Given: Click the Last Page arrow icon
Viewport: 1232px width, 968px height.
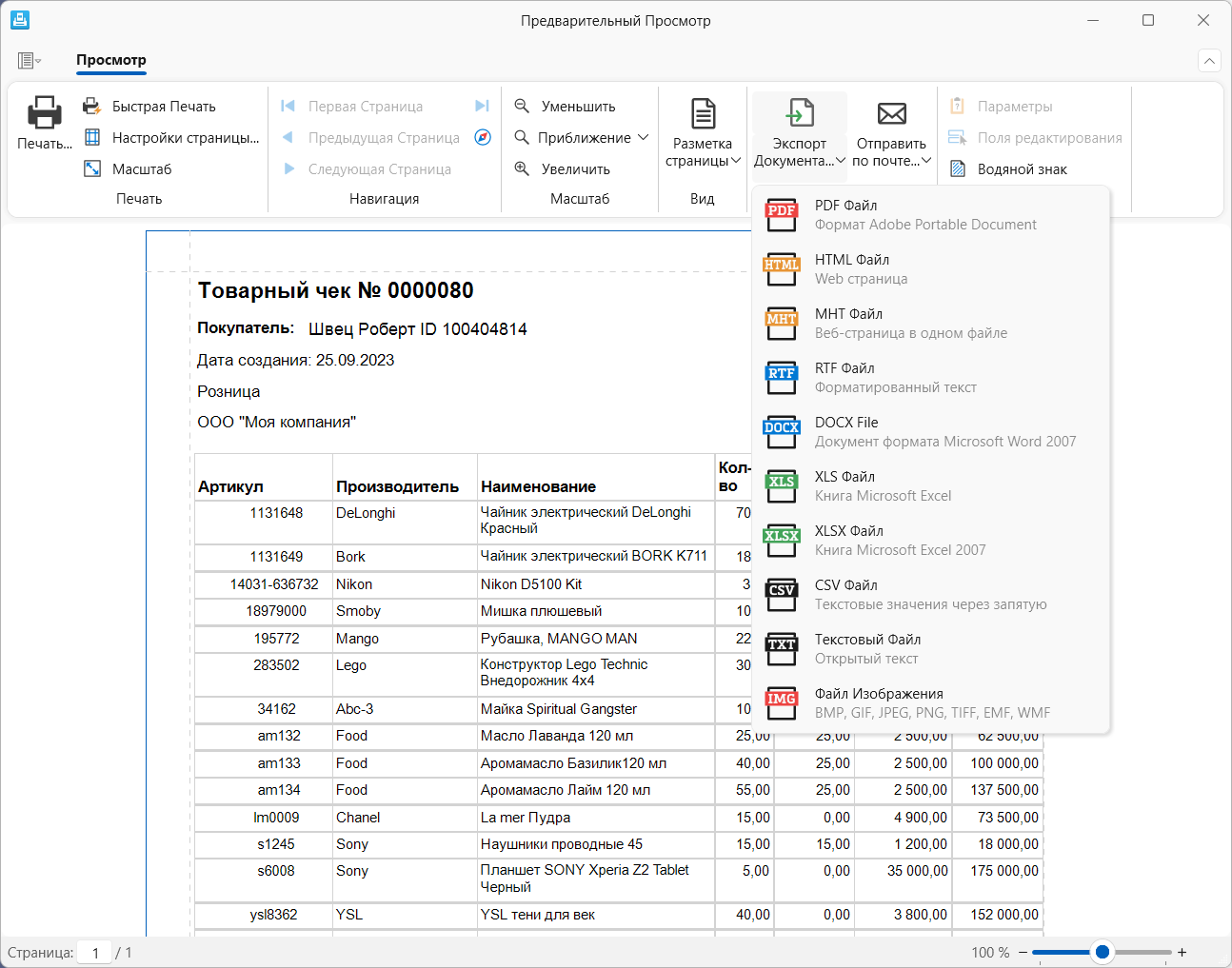Looking at the screenshot, I should point(483,106).
